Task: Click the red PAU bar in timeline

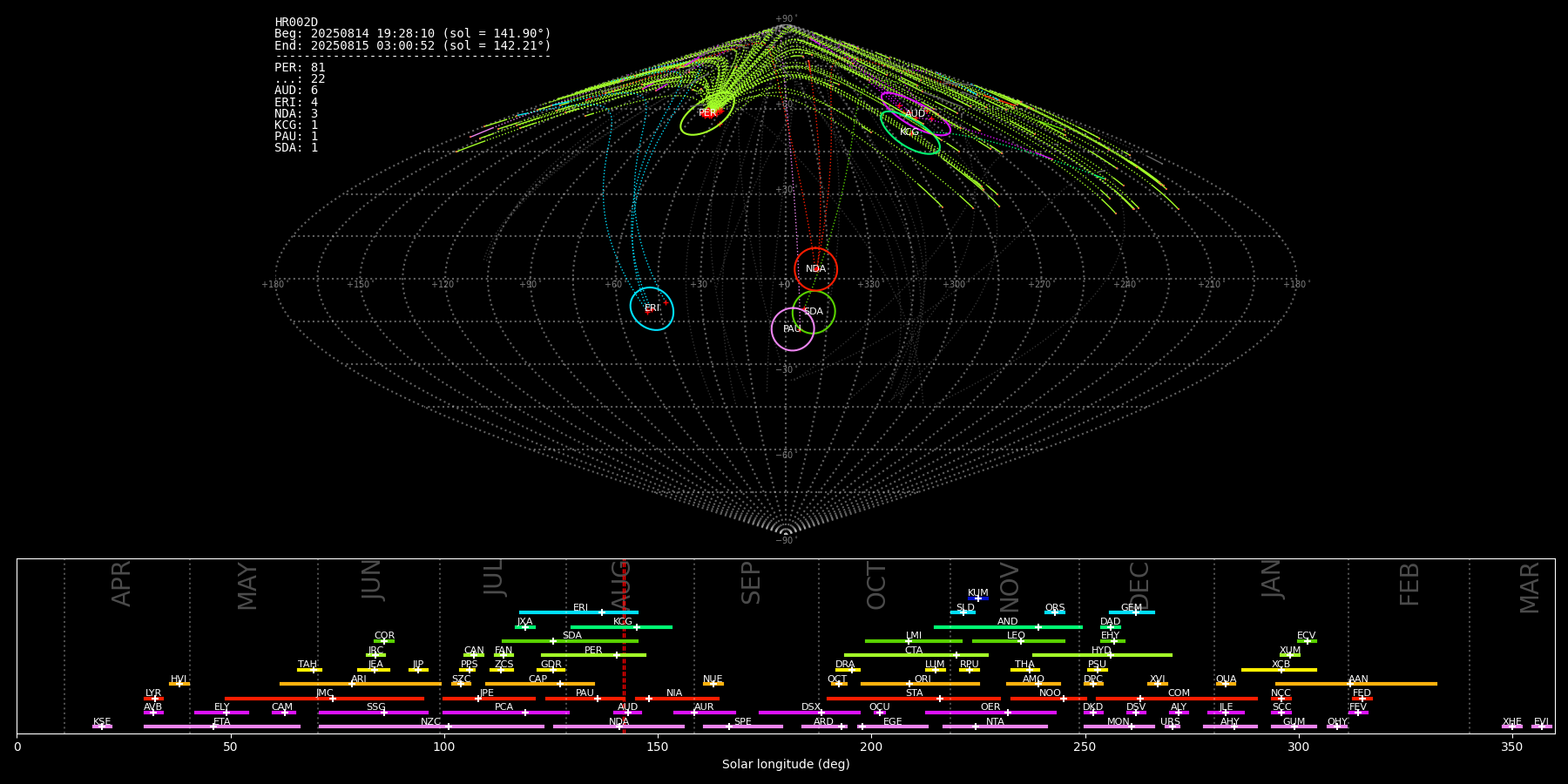Action: [x=585, y=699]
